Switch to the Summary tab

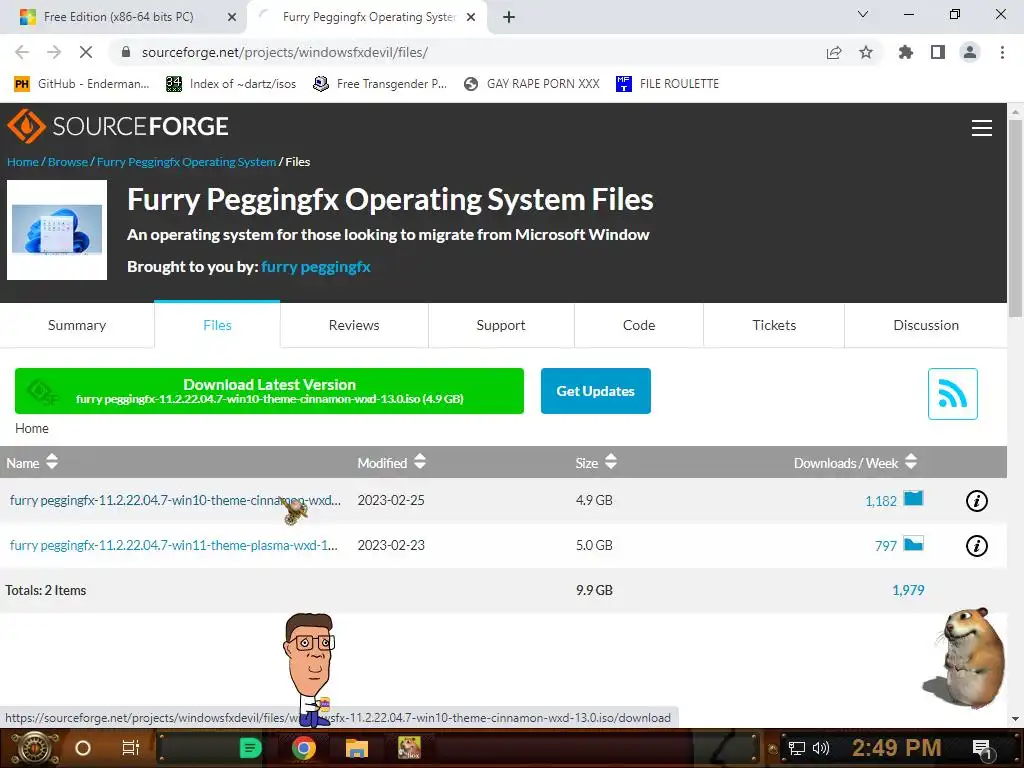tap(77, 325)
